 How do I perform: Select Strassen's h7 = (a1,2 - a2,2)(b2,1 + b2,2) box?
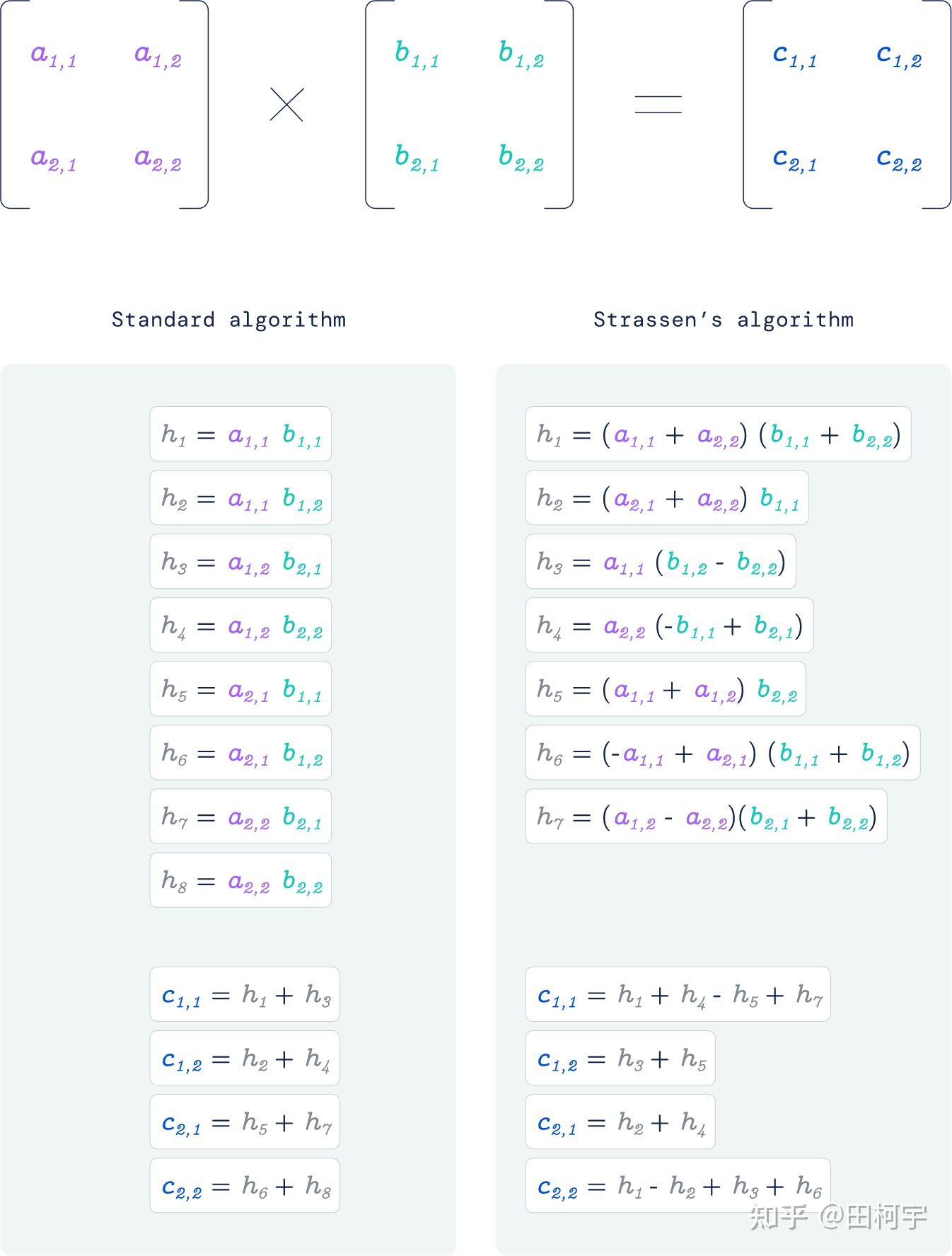click(x=706, y=816)
